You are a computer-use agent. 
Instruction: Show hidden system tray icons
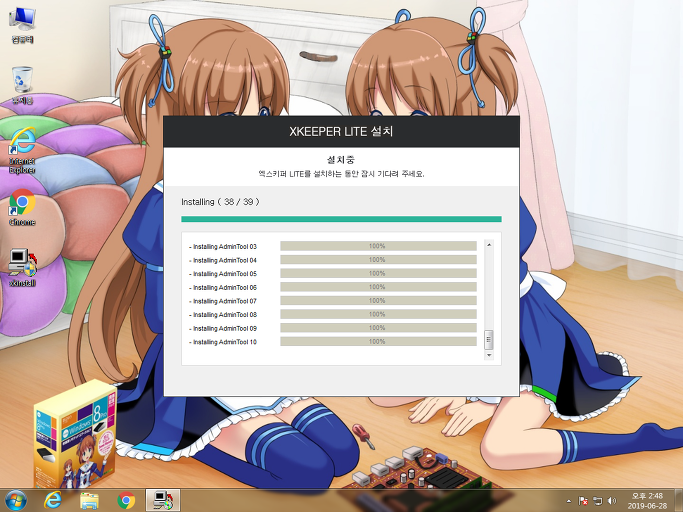[x=569, y=501]
